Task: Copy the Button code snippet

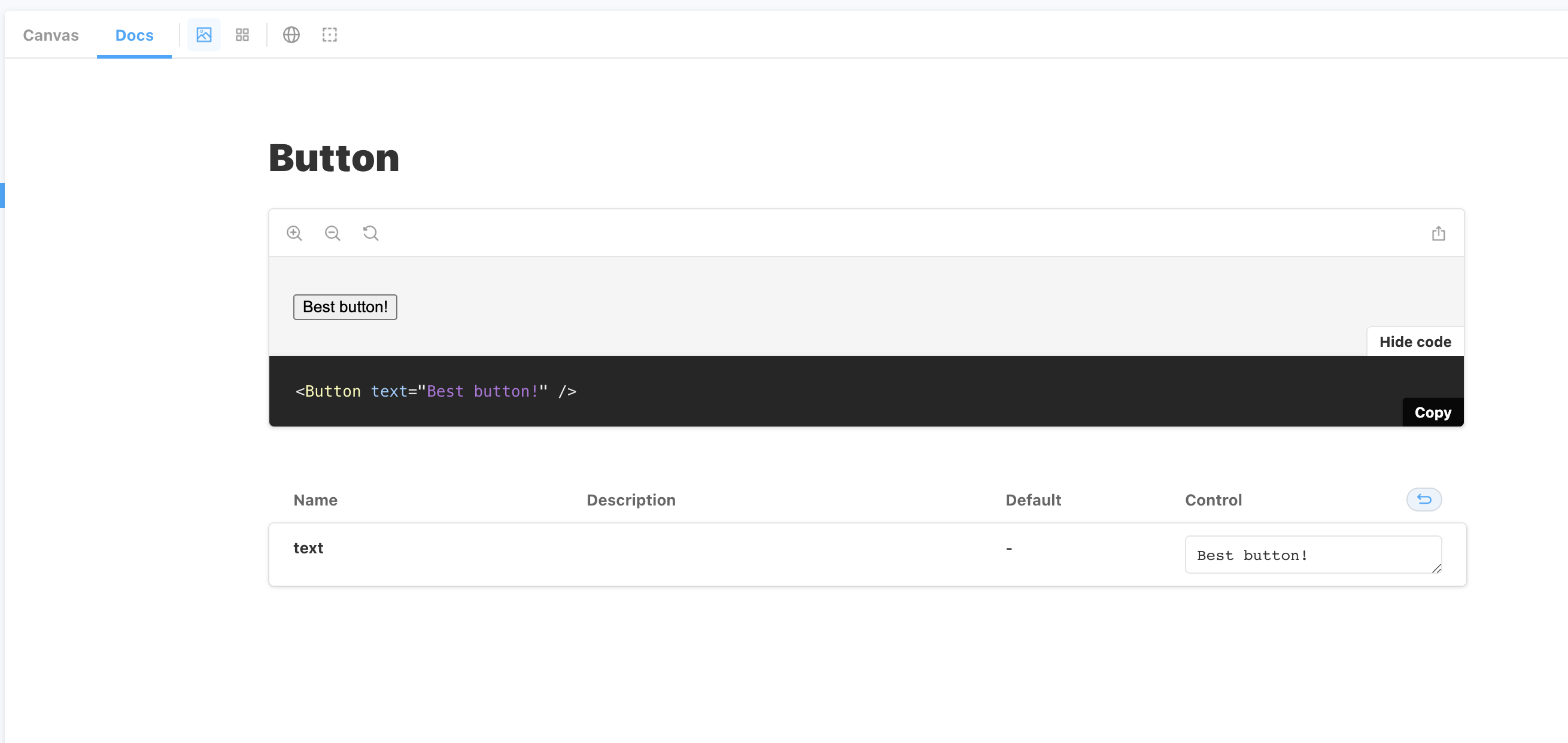Action: coord(1432,412)
